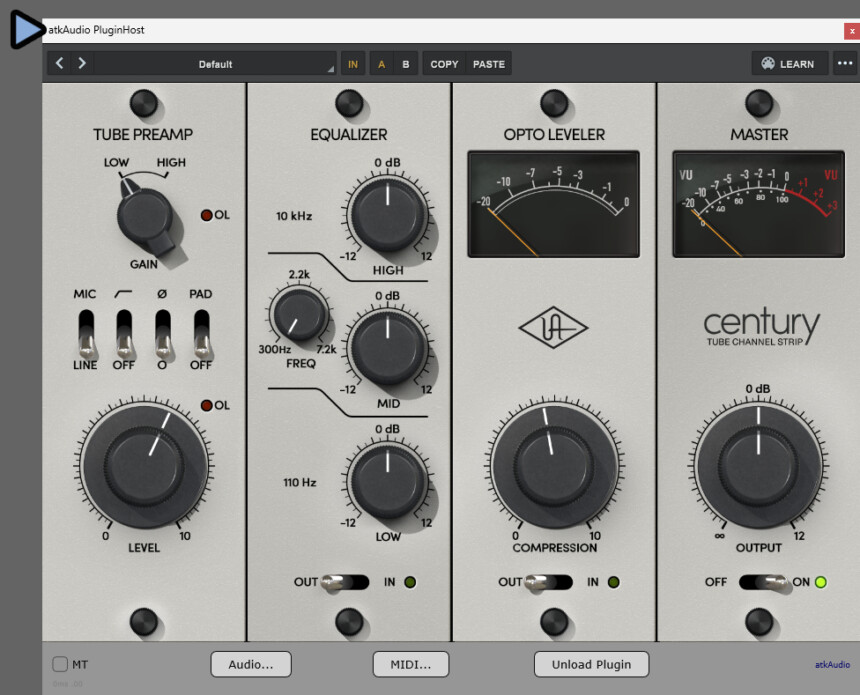
Task: Toggle the phase invert switch
Action: coord(163,334)
